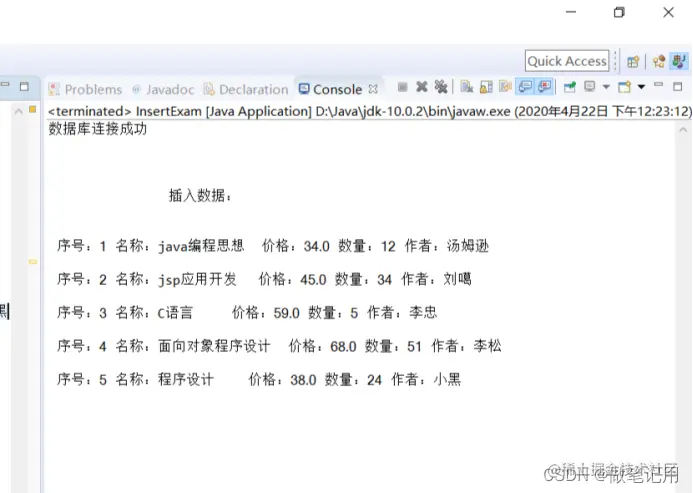This screenshot has width=693, height=493.
Task: Click the Quick Access search field
Action: point(567,61)
